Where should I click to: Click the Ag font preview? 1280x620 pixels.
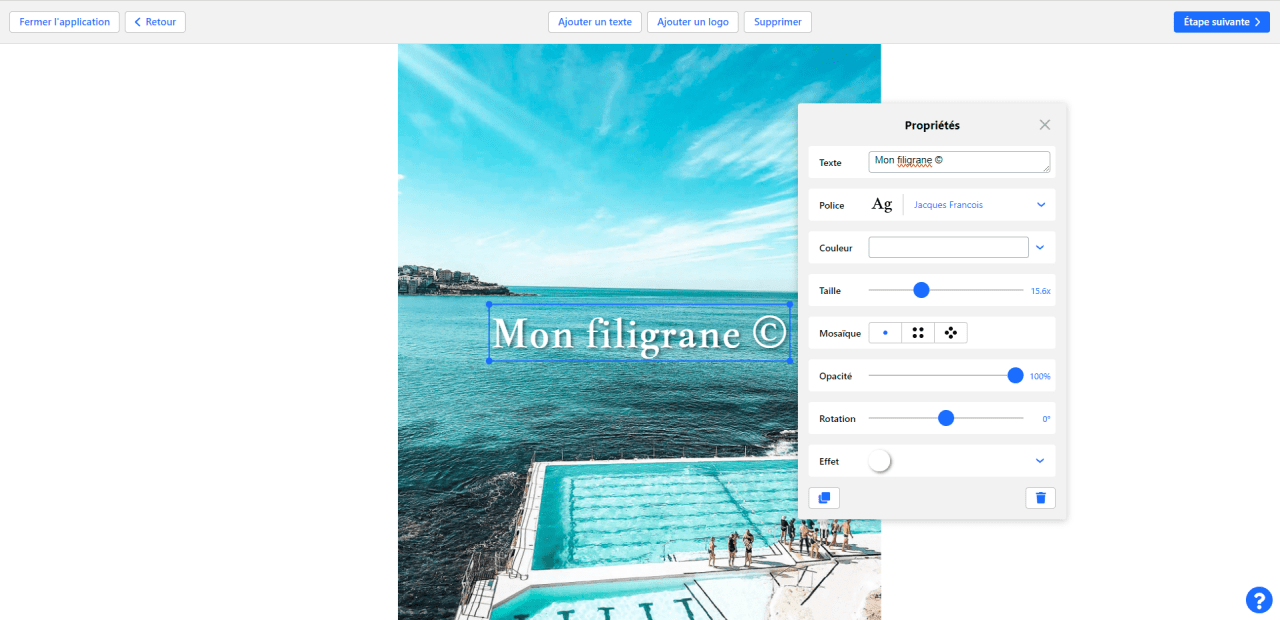pos(882,204)
